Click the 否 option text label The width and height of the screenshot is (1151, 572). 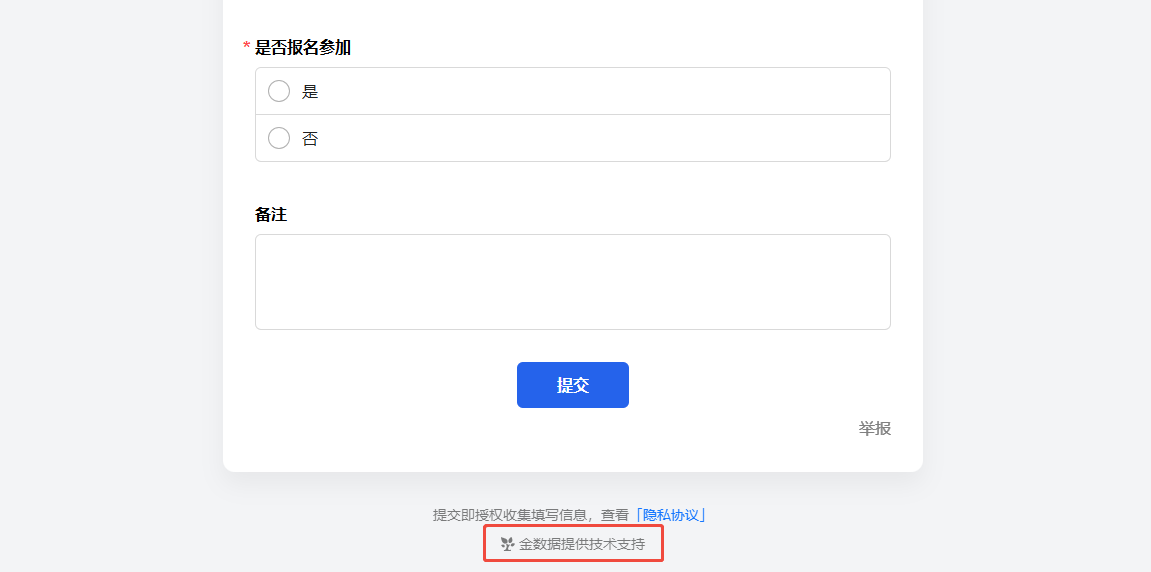pyautogui.click(x=310, y=139)
